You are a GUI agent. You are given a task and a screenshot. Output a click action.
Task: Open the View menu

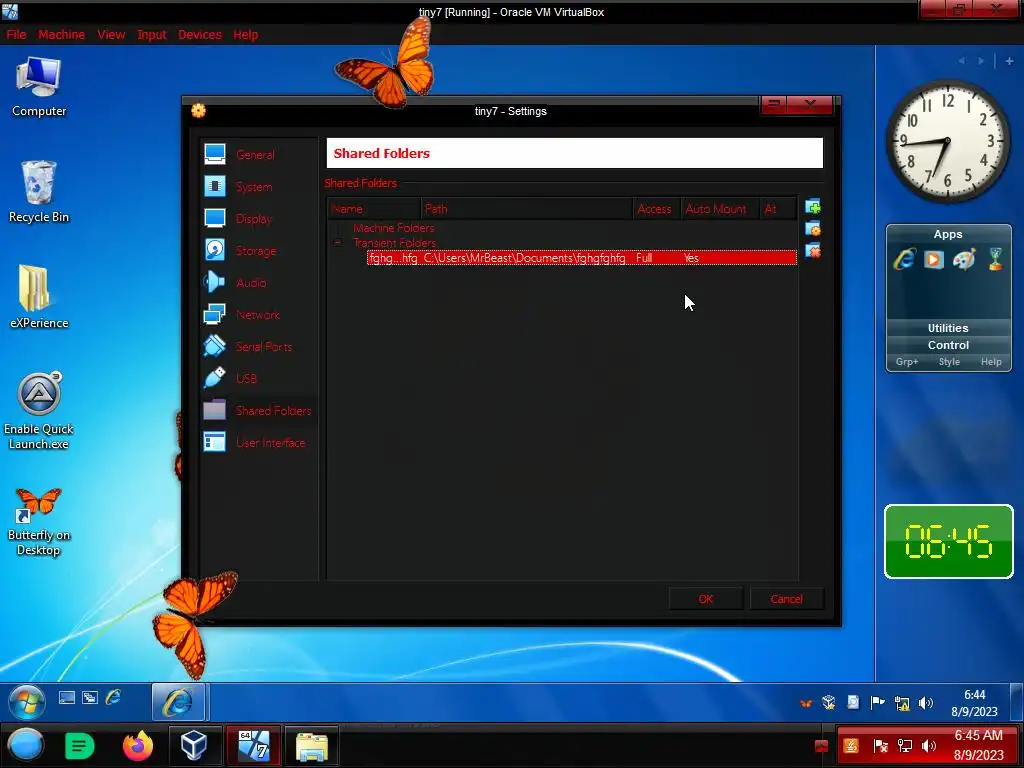point(111,35)
